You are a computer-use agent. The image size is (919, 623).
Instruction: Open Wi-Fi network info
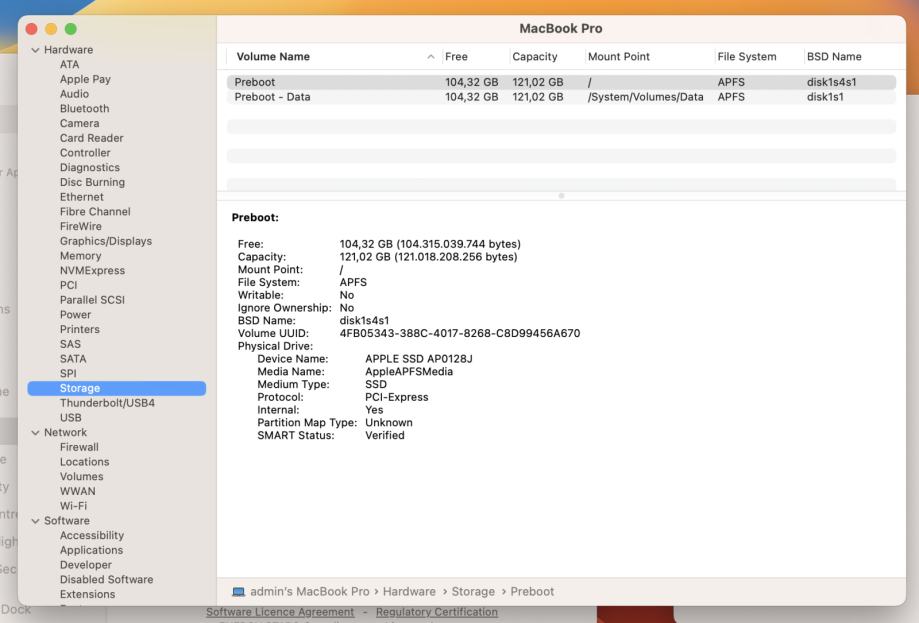[73, 506]
